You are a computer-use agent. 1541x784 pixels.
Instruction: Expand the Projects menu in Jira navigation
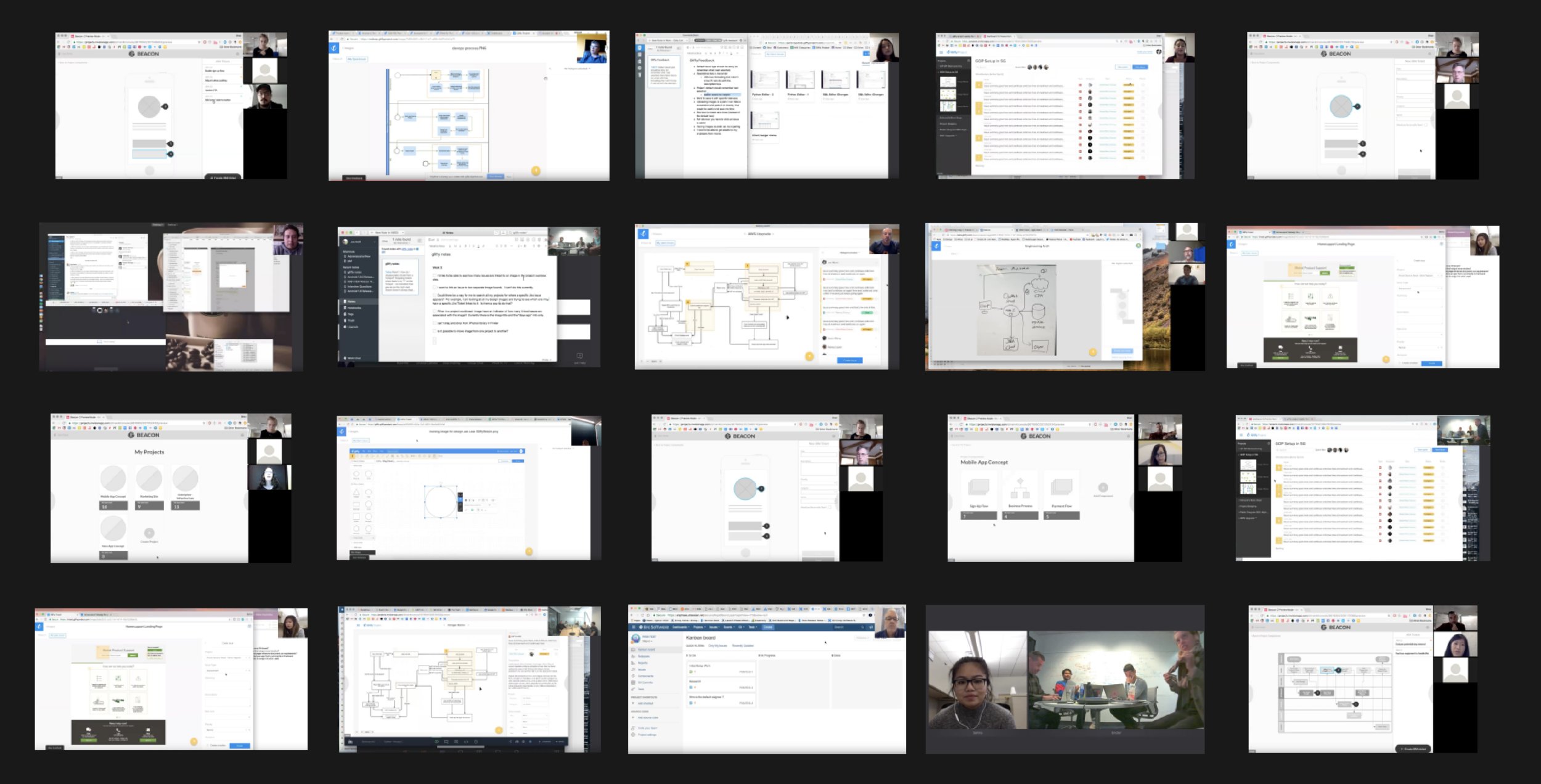coord(700,627)
